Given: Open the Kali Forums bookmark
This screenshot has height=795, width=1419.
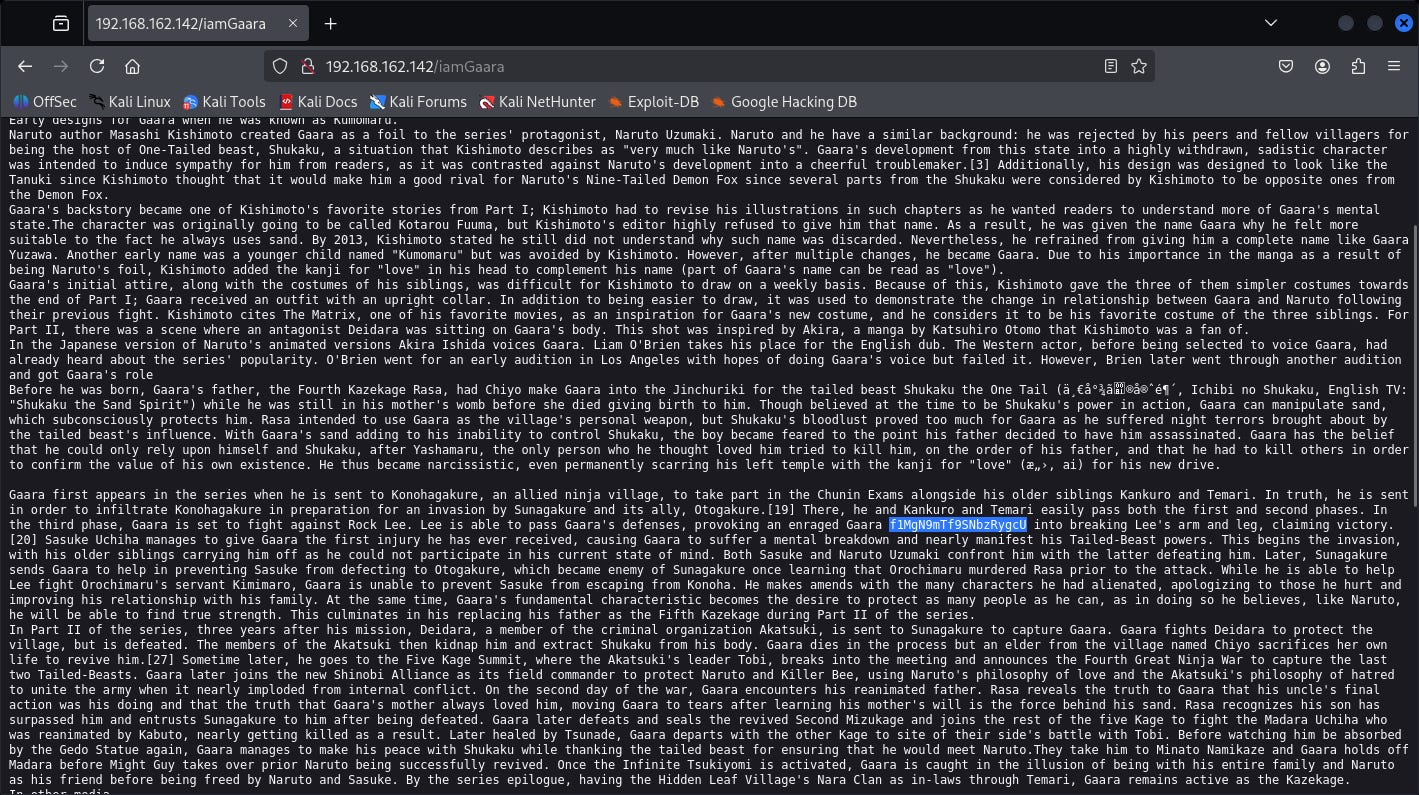Looking at the screenshot, I should [418, 101].
